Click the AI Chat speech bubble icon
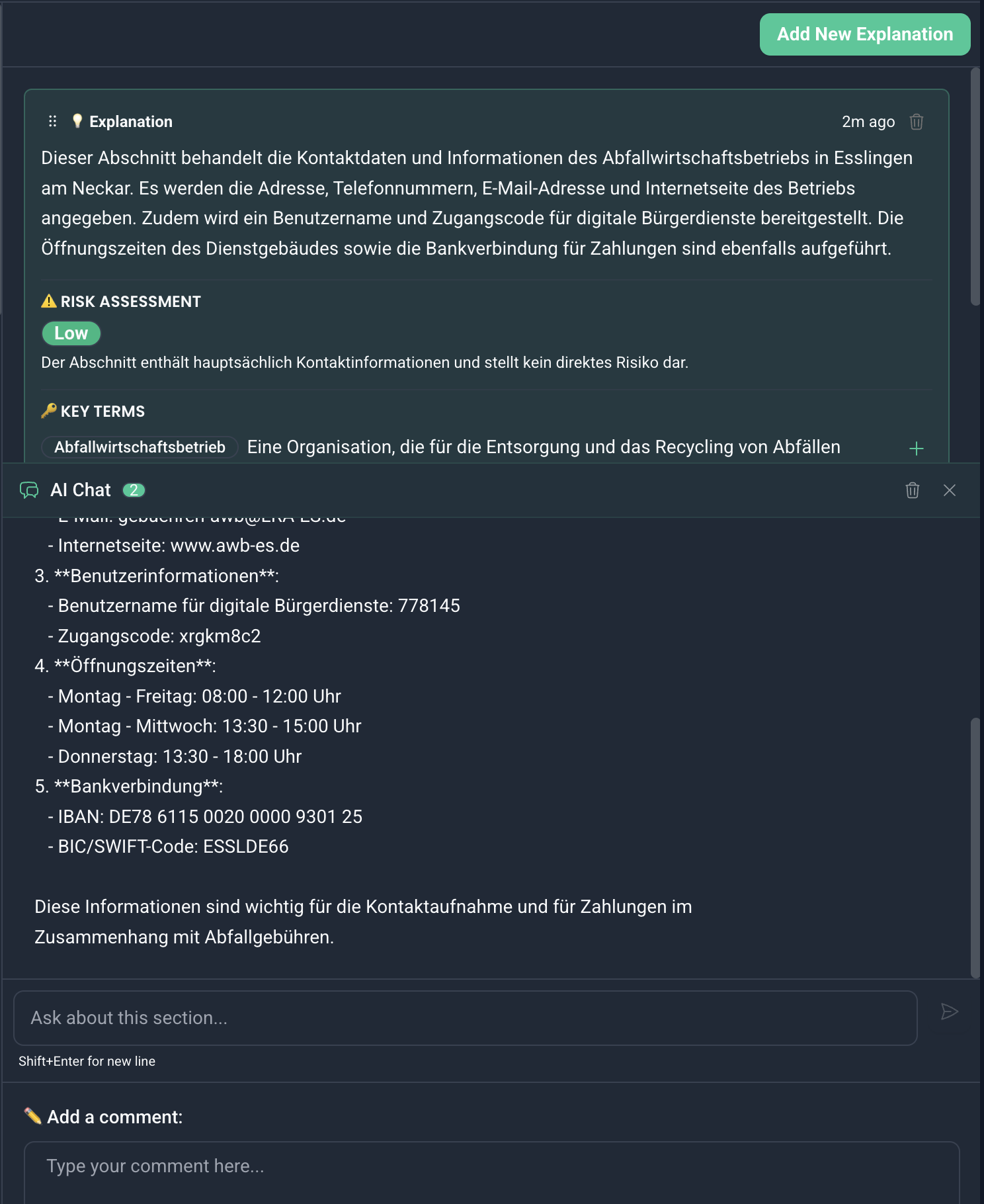The image size is (984, 1204). [x=29, y=490]
